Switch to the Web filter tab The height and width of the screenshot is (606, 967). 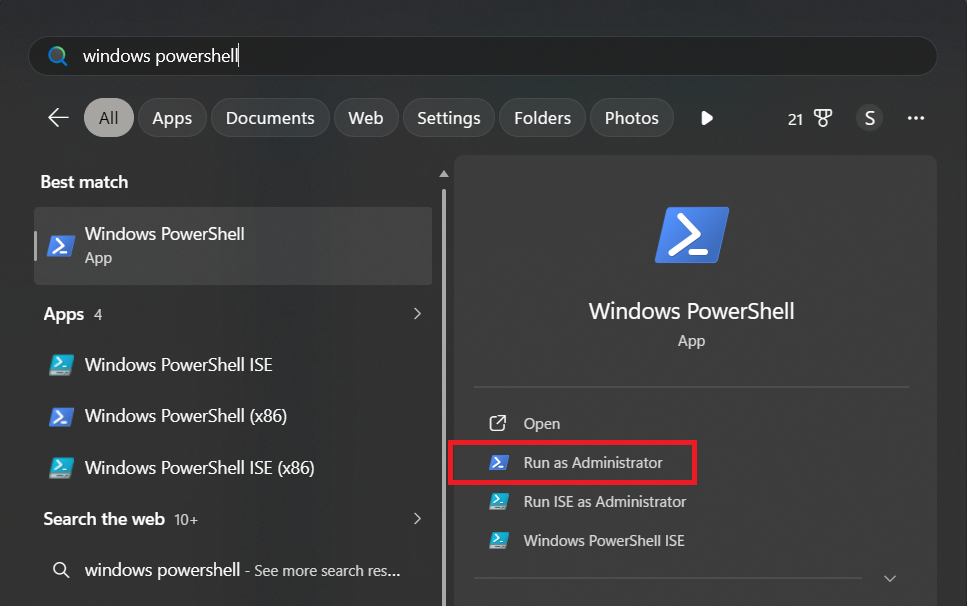click(x=366, y=118)
